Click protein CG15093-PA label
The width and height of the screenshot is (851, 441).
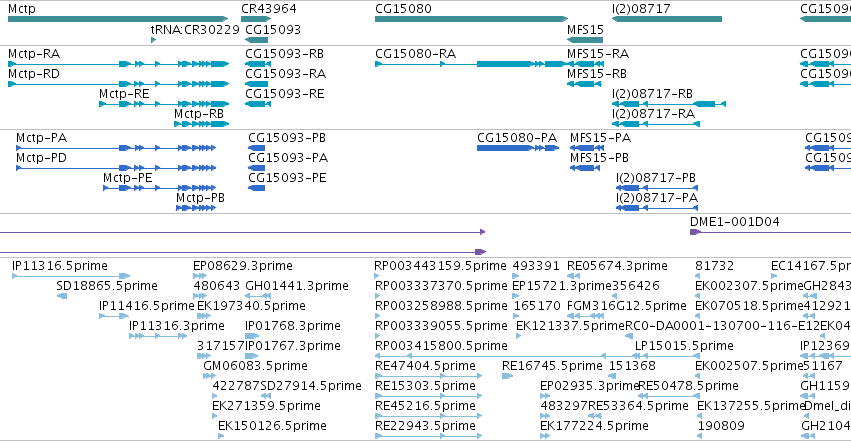point(288,158)
